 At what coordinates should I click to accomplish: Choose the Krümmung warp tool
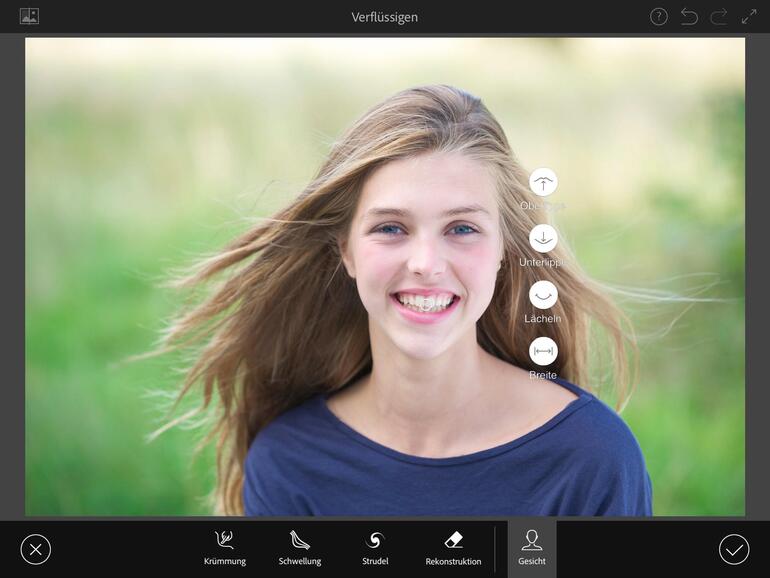[225, 548]
